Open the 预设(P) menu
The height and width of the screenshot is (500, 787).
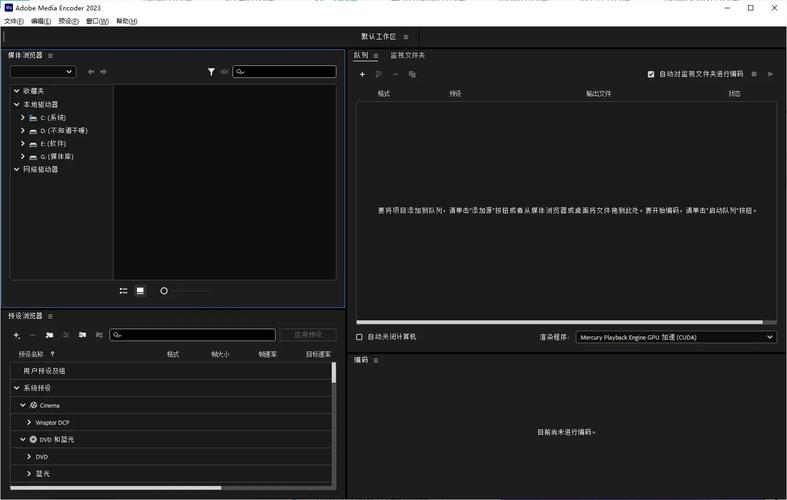click(68, 21)
